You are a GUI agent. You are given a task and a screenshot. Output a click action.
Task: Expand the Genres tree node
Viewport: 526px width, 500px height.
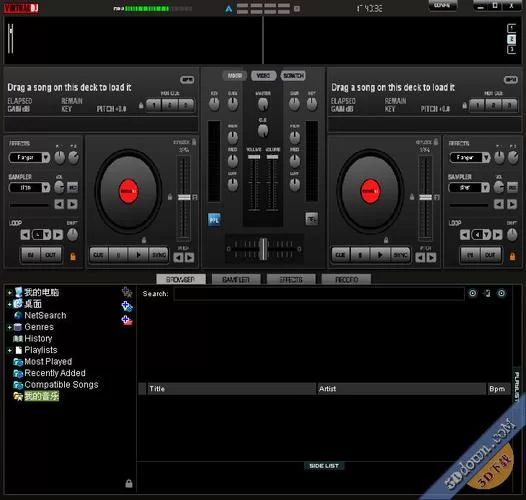point(10,327)
